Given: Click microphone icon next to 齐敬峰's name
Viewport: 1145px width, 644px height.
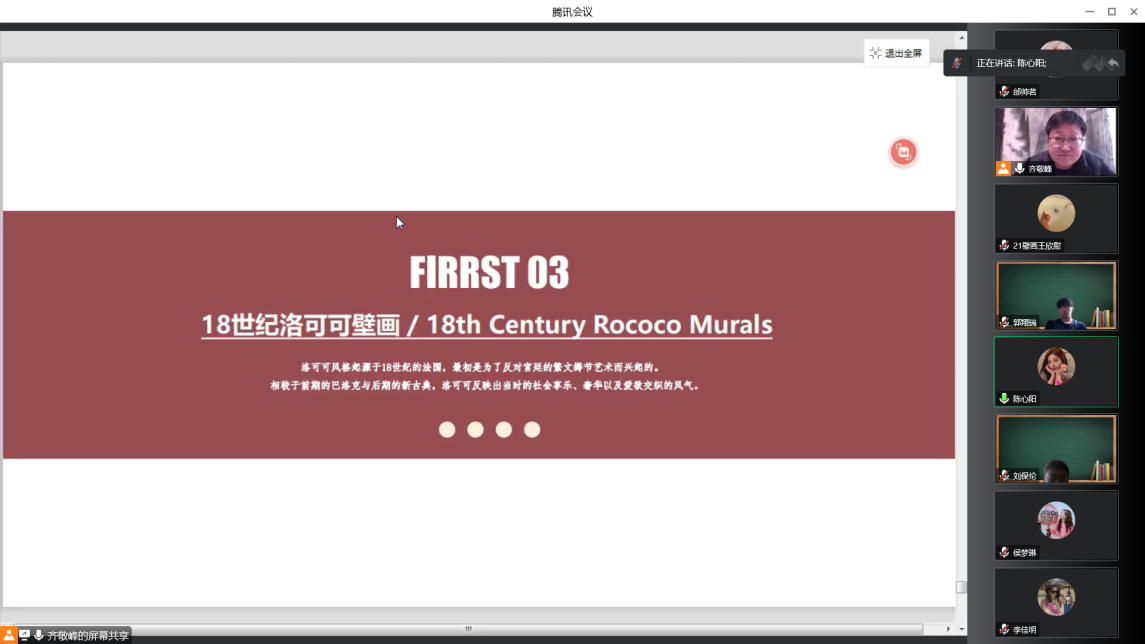Looking at the screenshot, I should [1019, 169].
